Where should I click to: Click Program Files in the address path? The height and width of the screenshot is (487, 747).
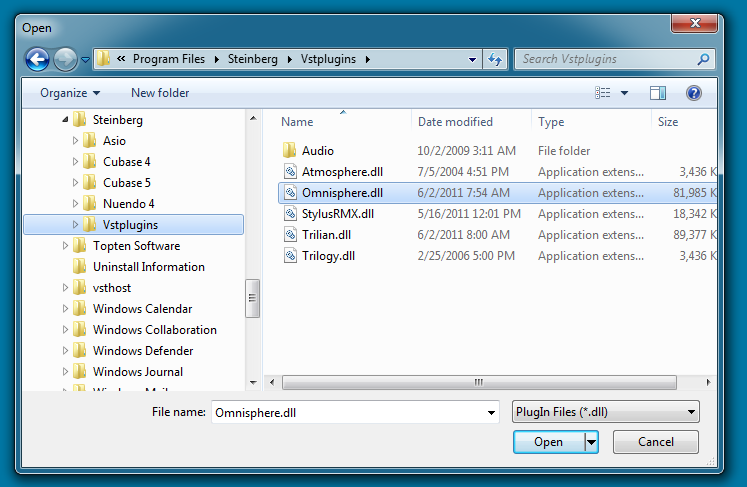coord(169,59)
